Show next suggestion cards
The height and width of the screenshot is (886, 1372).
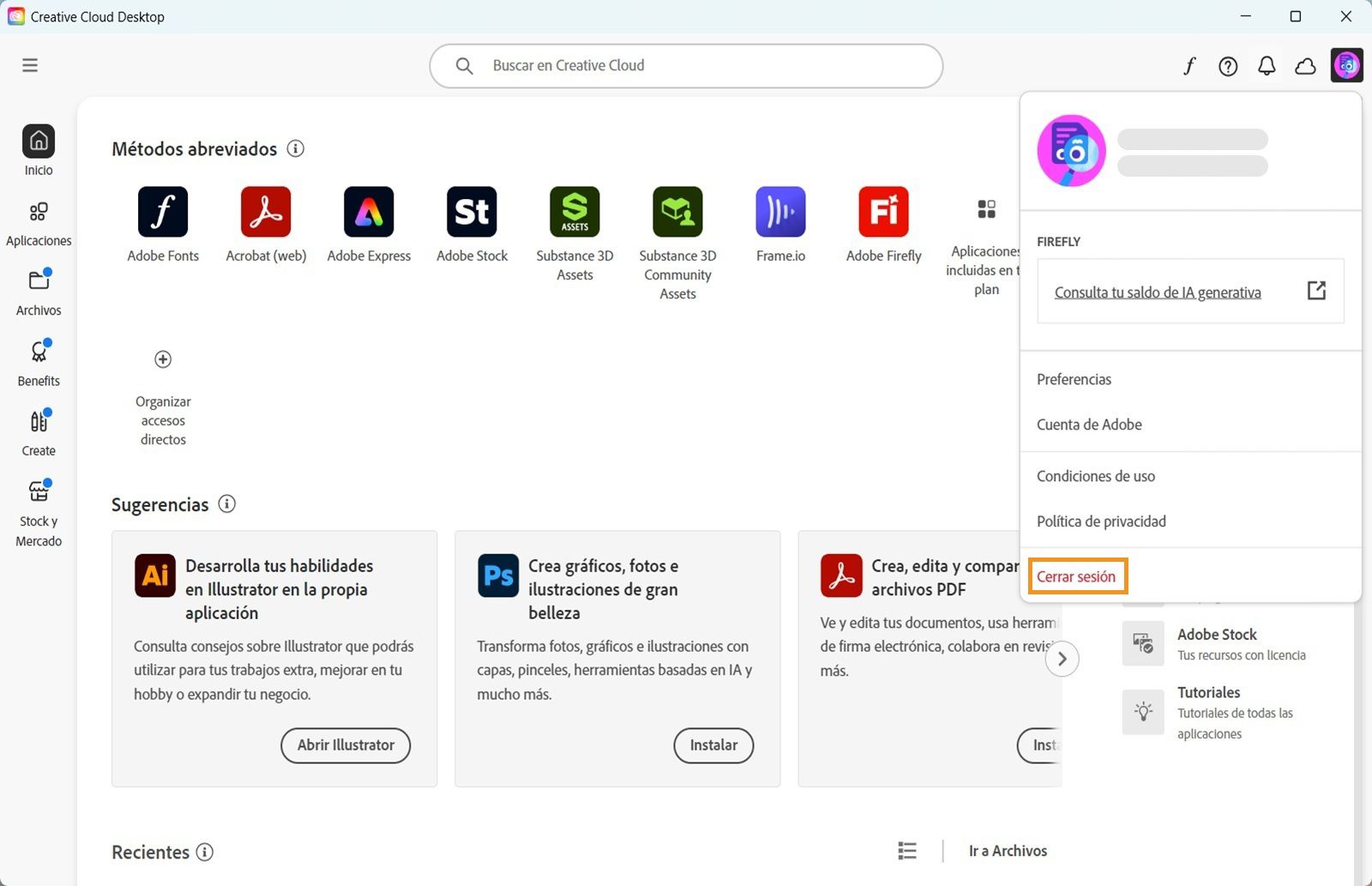(1062, 659)
